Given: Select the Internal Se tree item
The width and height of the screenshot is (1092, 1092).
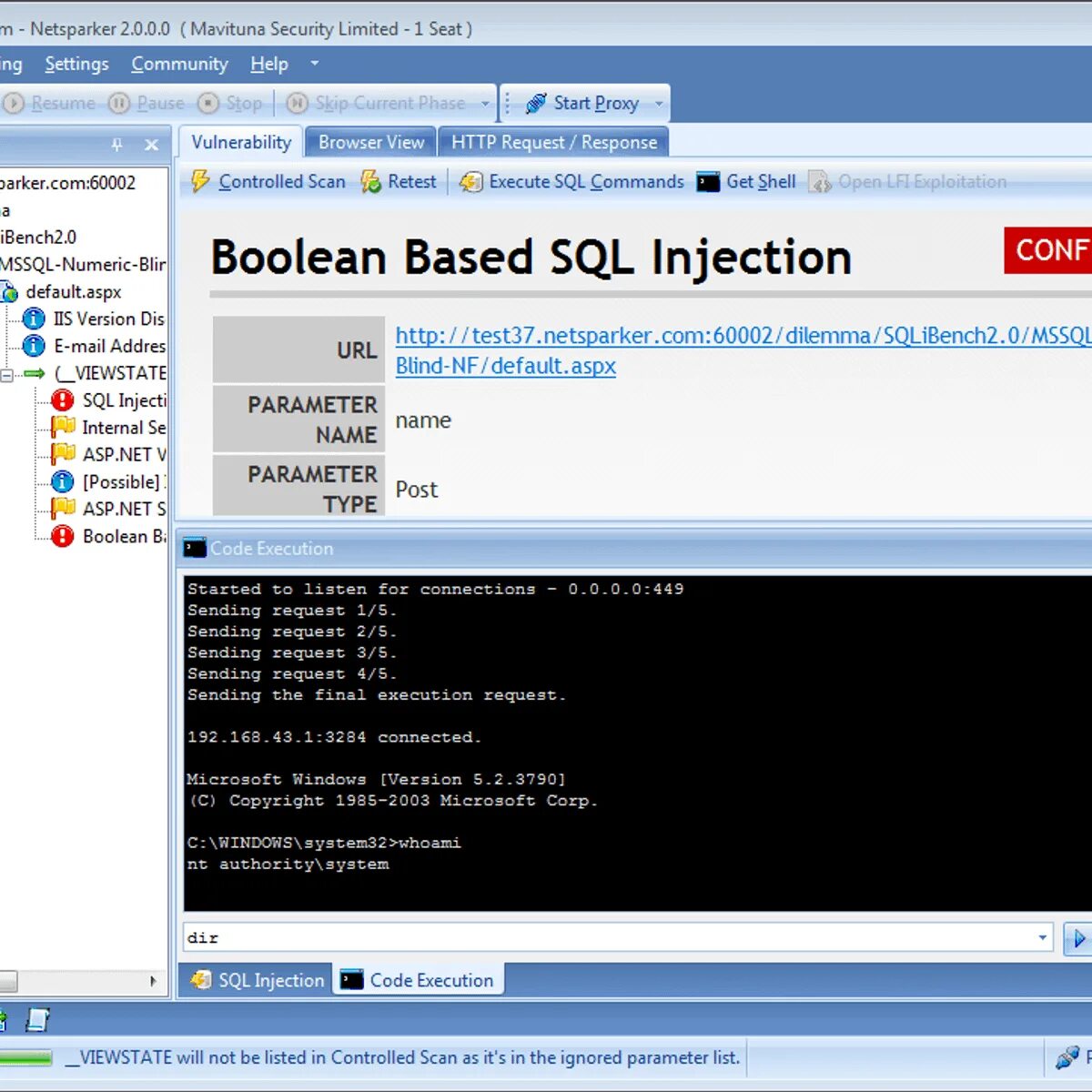Looking at the screenshot, I should [x=124, y=427].
